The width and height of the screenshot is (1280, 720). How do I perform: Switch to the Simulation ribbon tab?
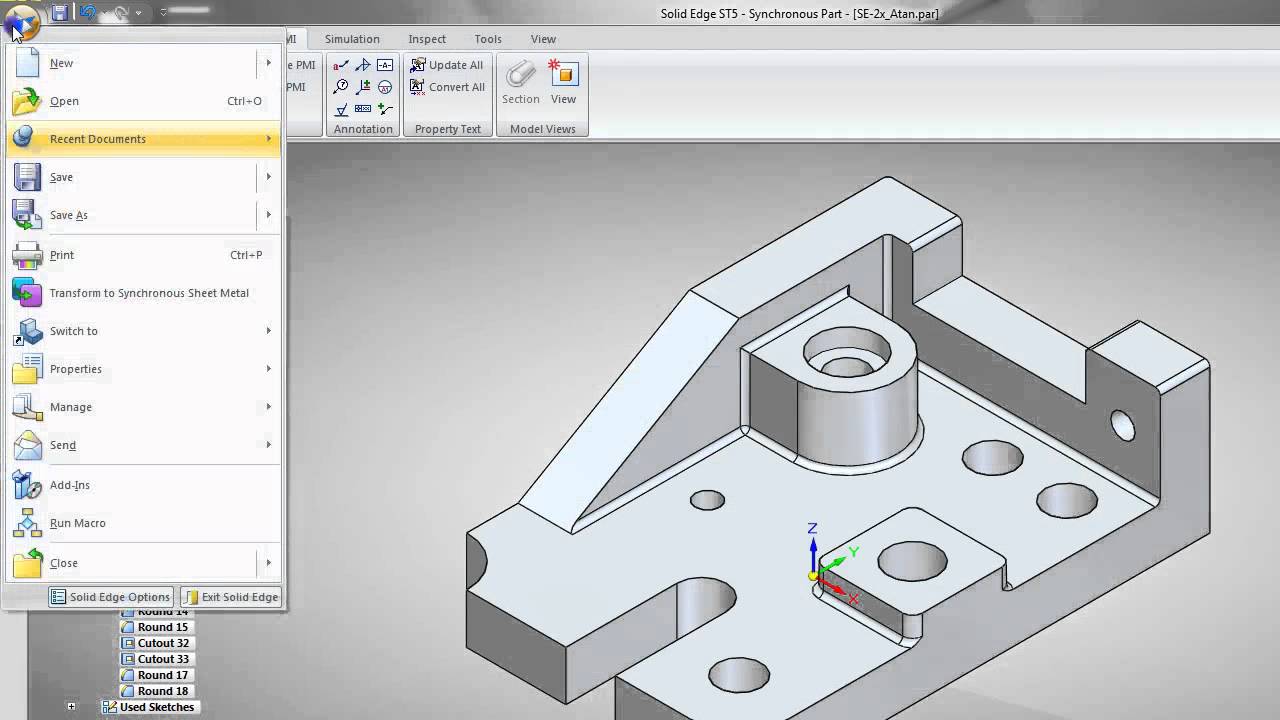(x=352, y=39)
